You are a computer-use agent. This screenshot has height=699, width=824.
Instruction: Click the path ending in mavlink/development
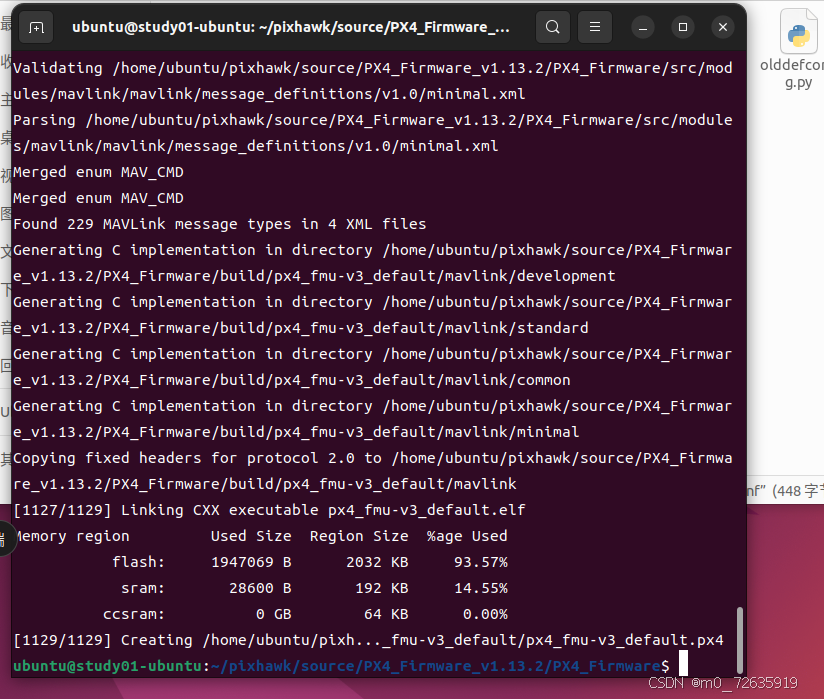[x=314, y=276]
